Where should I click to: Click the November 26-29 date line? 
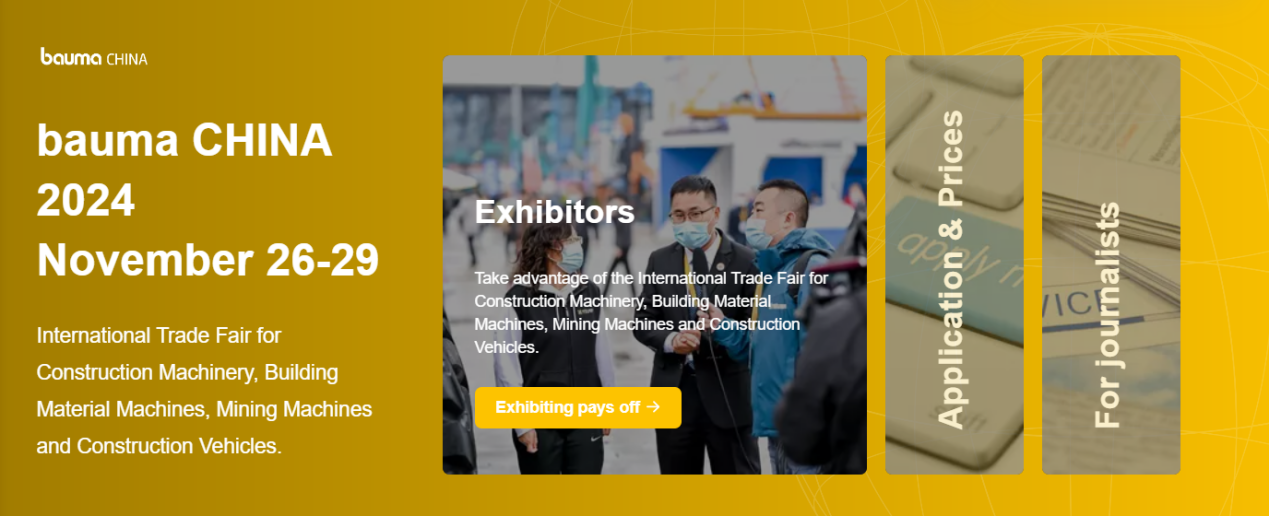coord(208,260)
